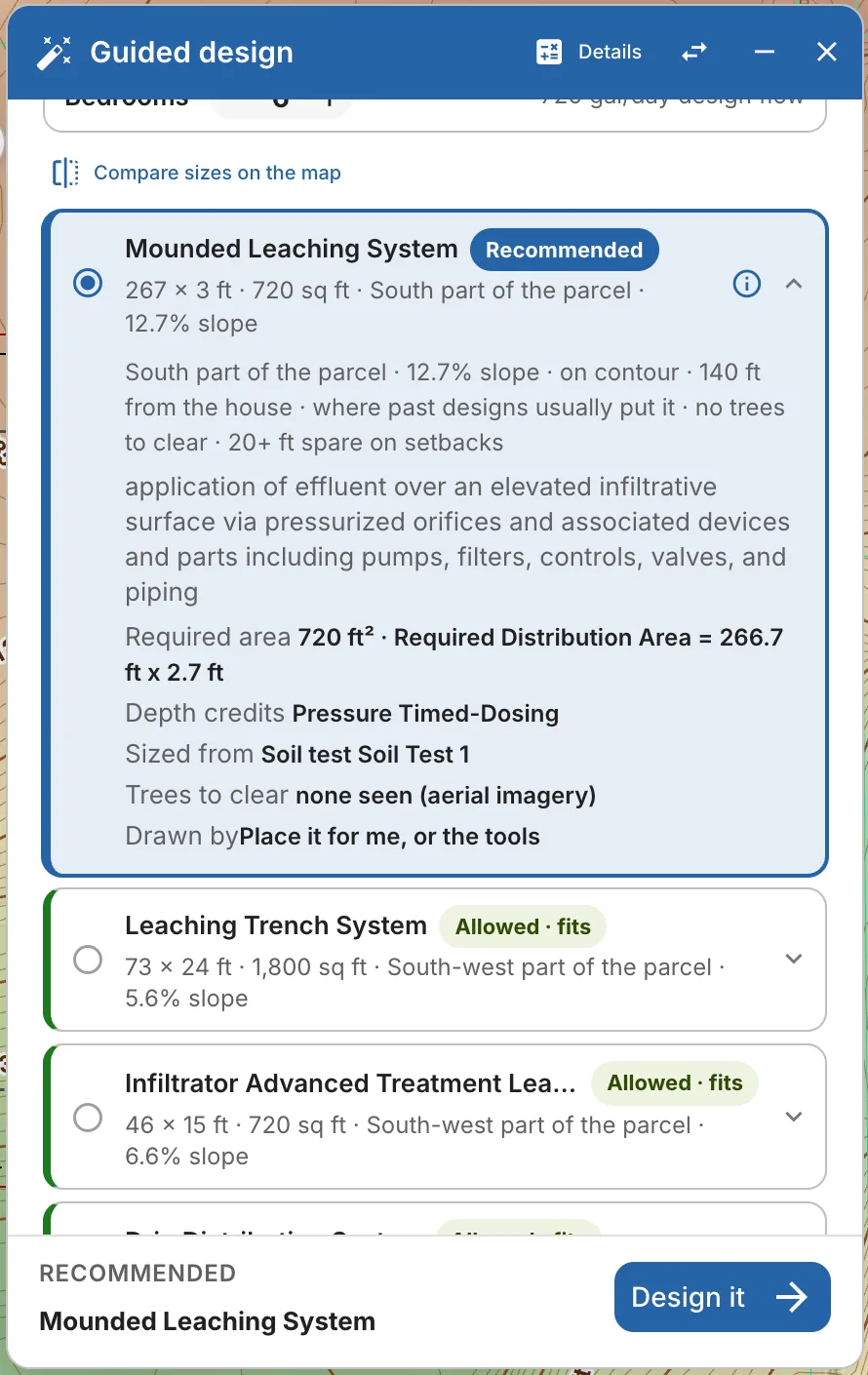868x1375 pixels.
Task: Open the Details view in header
Action: [589, 53]
